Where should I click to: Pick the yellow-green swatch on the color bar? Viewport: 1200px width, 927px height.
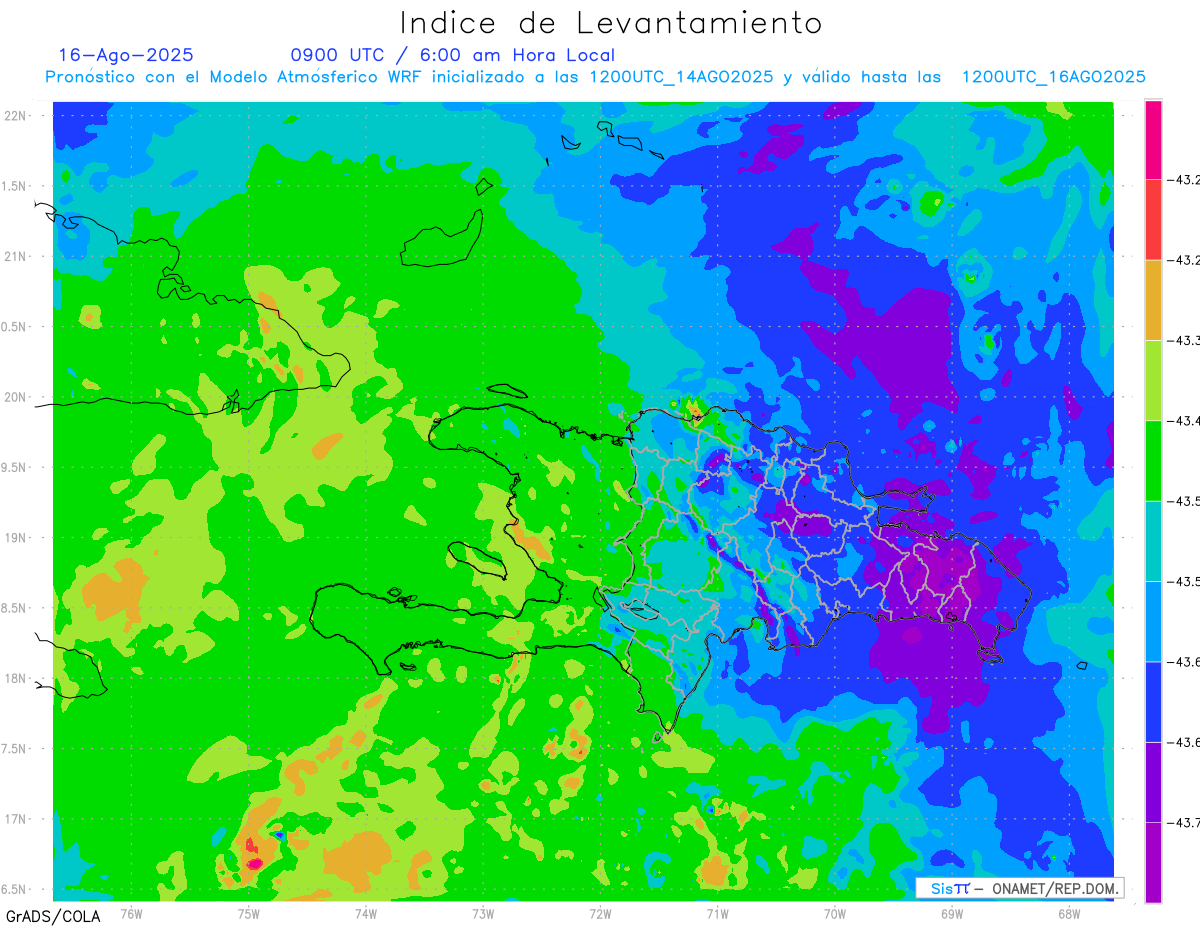point(1153,380)
